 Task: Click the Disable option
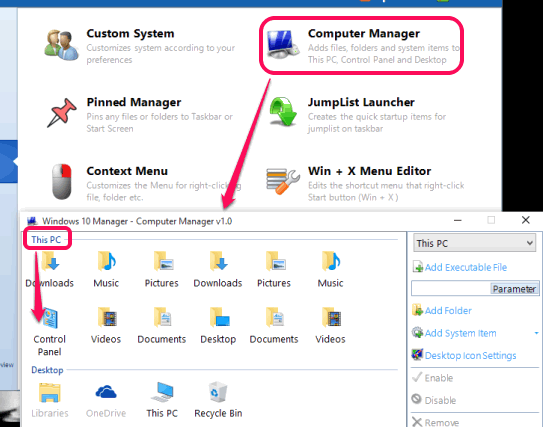click(434, 400)
